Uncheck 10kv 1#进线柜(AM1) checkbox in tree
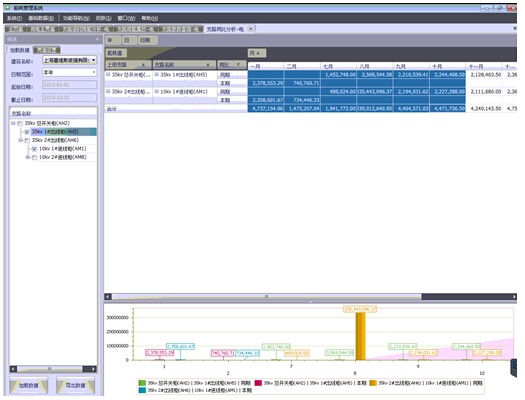Image resolution: width=525 pixels, height=400 pixels. [x=34, y=149]
